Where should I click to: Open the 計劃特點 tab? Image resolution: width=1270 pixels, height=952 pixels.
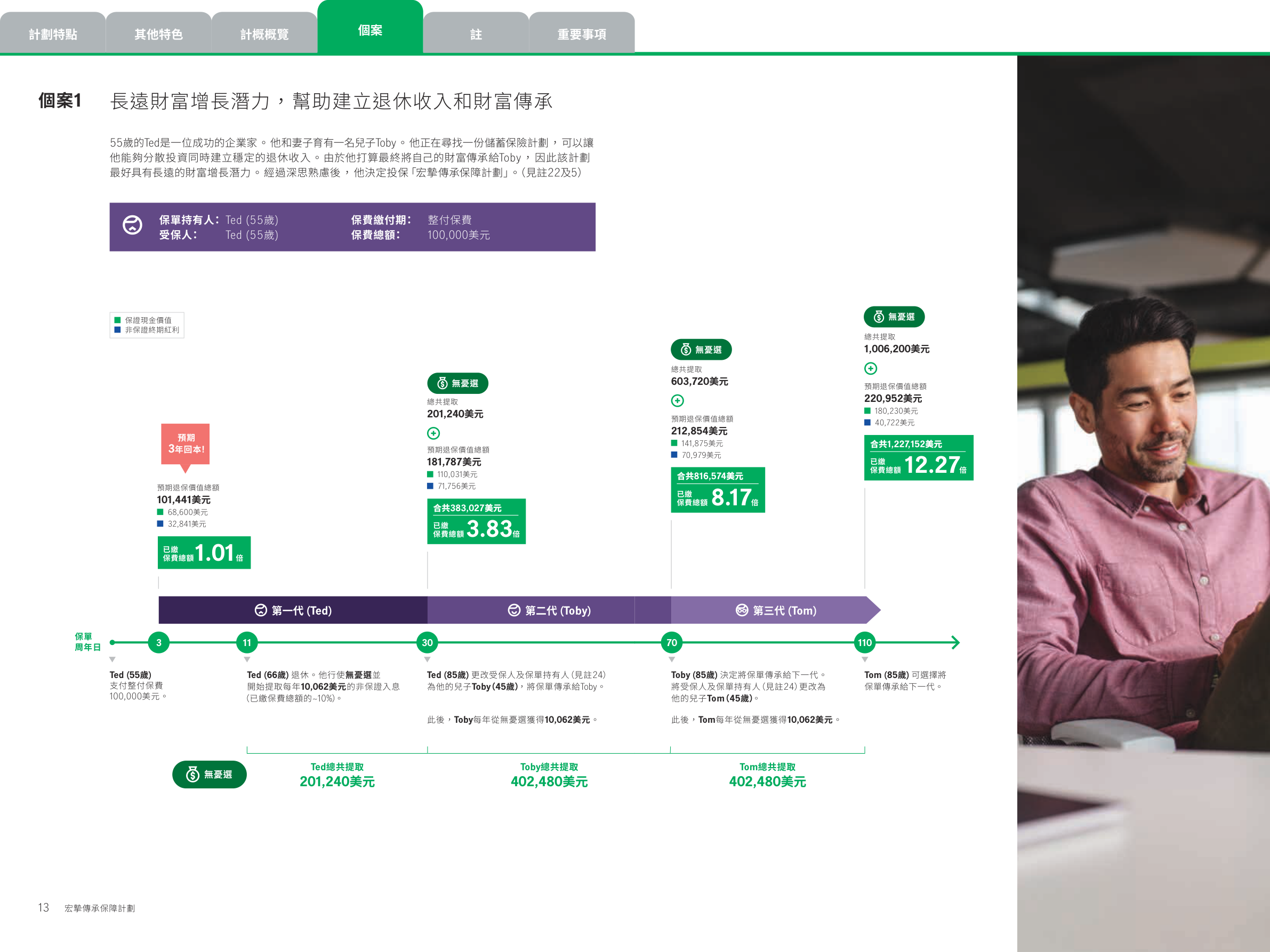(x=53, y=34)
